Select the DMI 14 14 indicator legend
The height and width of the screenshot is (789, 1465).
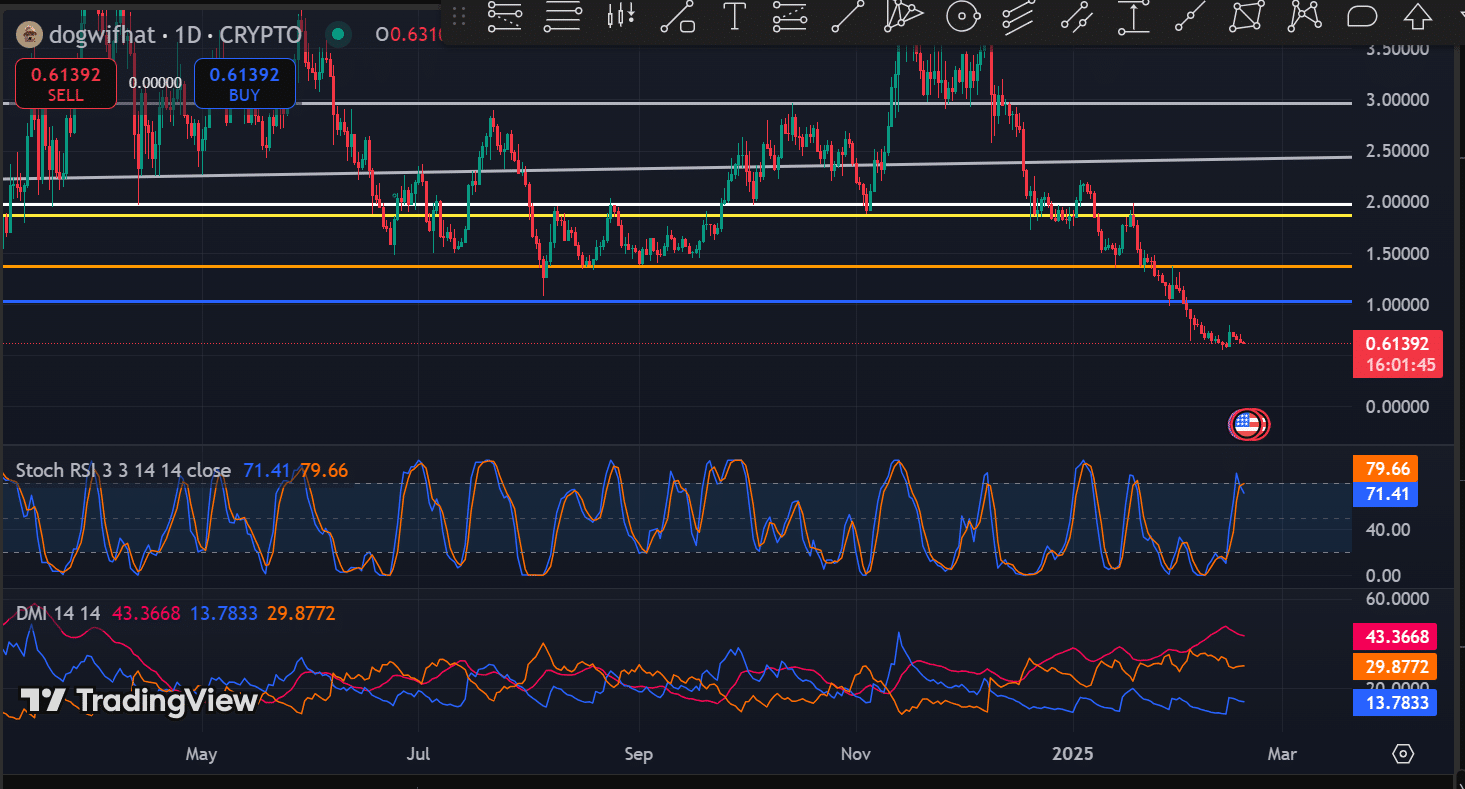pos(58,613)
